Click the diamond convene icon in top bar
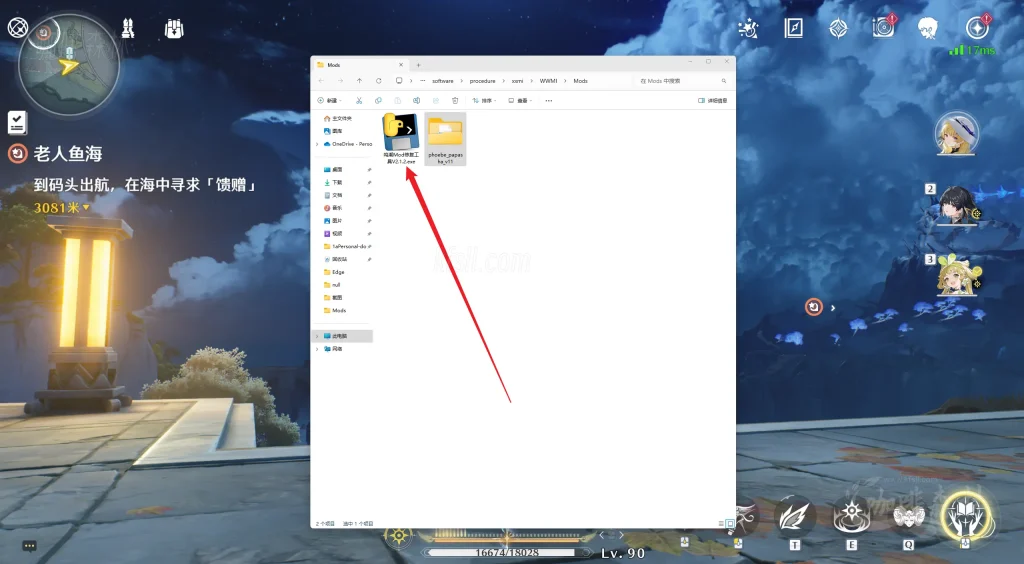Screen dimensions: 1024x564 (839, 28)
